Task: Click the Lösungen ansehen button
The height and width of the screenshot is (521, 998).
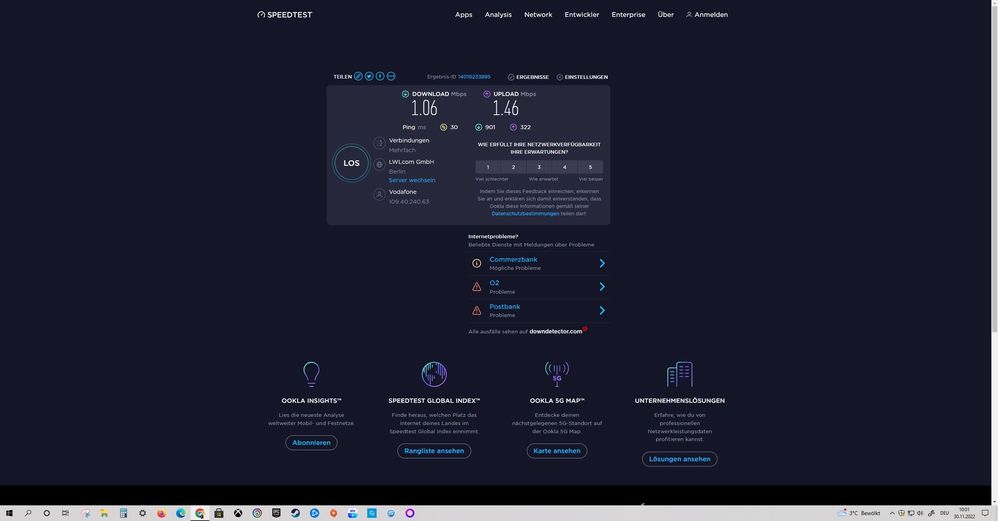Action: point(680,459)
